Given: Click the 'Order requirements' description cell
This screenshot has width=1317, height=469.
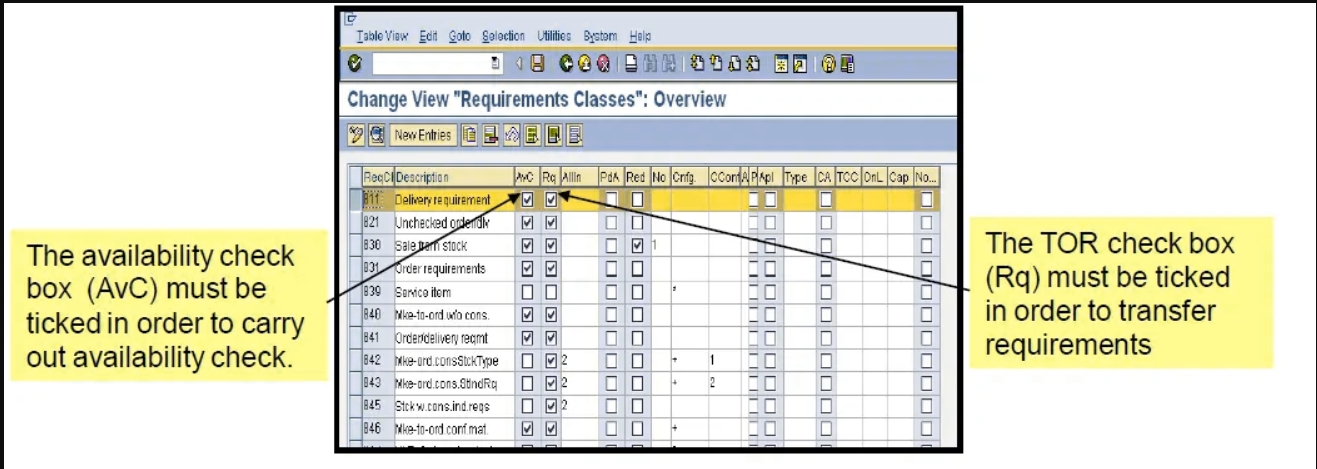Looking at the screenshot, I should coord(454,269).
